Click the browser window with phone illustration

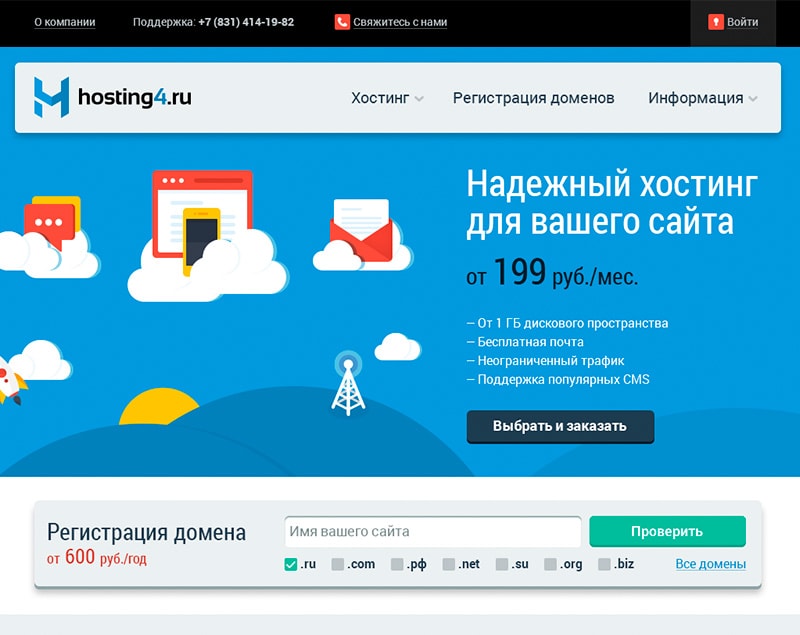click(200, 220)
